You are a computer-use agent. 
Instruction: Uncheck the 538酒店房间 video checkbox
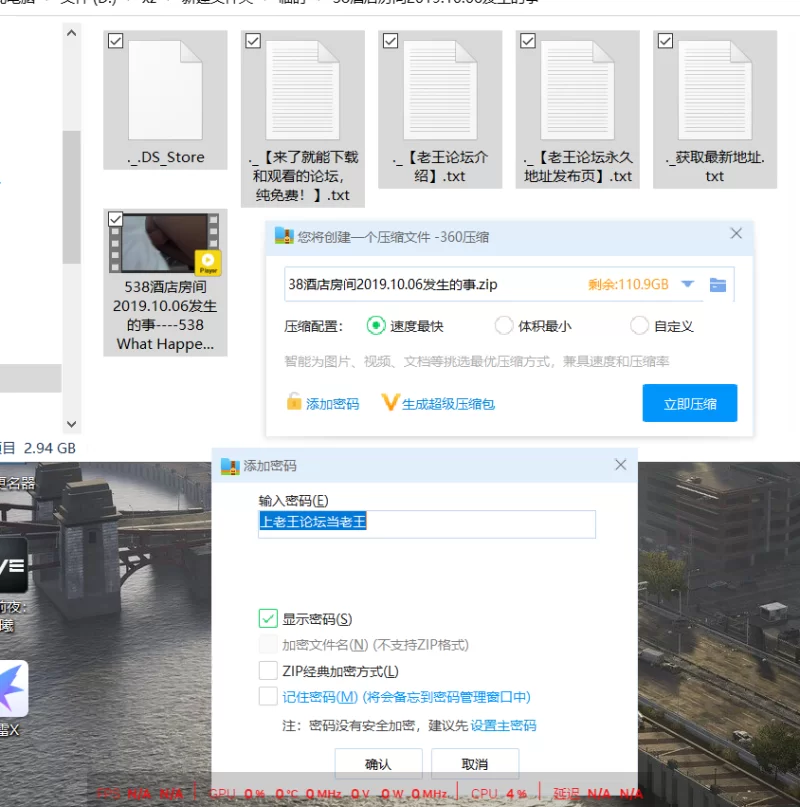pyautogui.click(x=115, y=219)
